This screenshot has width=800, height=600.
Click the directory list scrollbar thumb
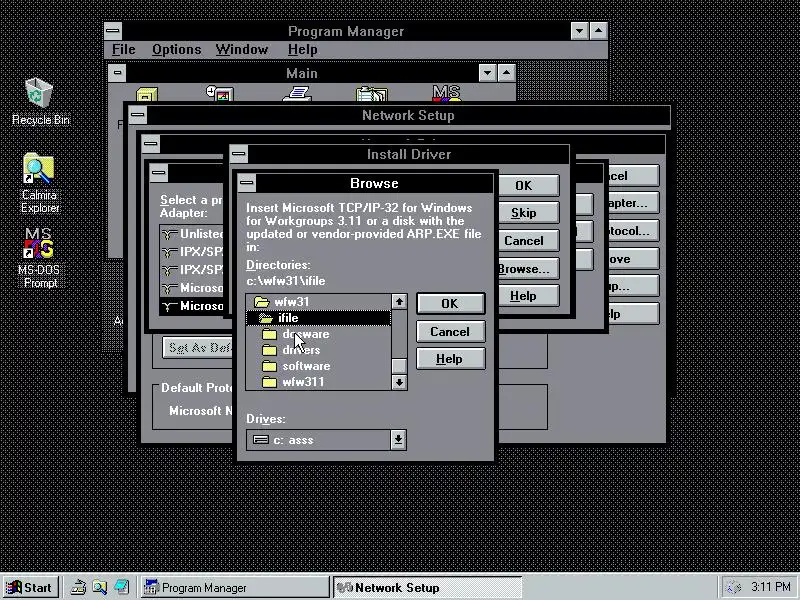399,366
